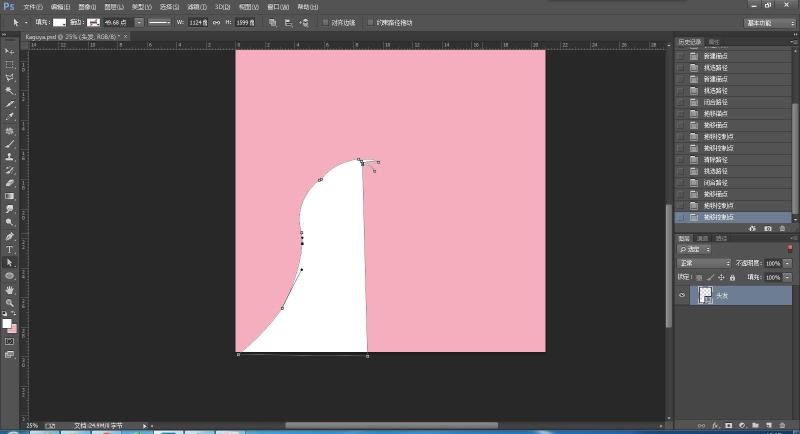Select the Ellipse shape tool
The width and height of the screenshot is (800, 434).
[9, 276]
